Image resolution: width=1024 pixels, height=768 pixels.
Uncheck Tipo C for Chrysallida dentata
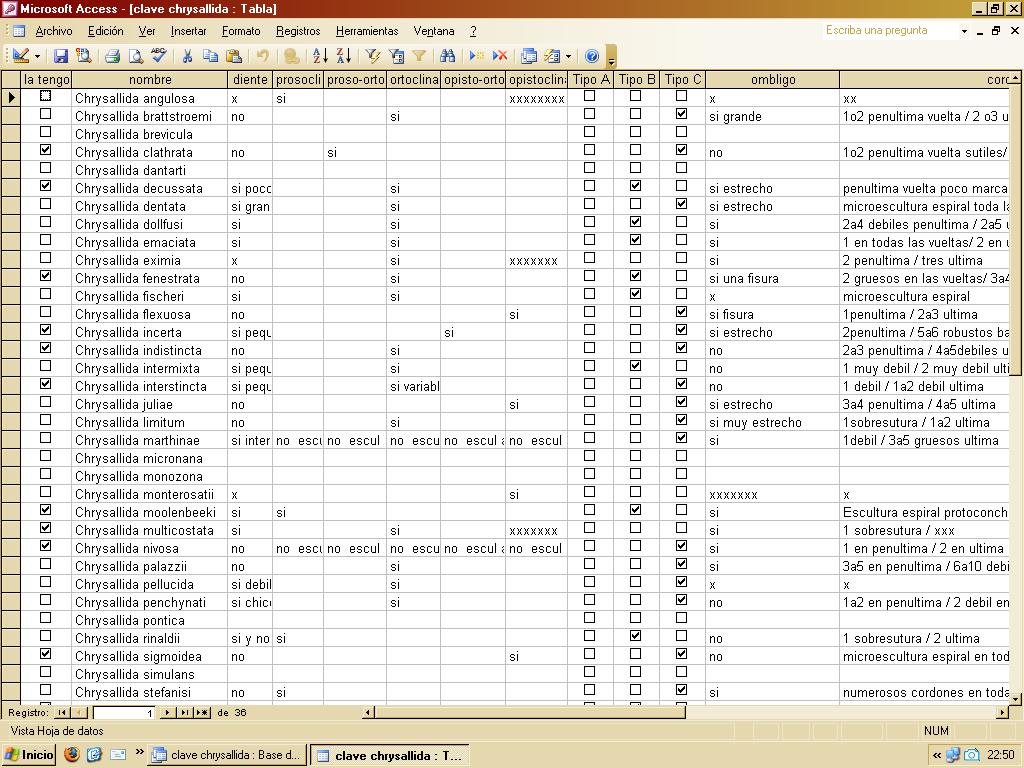click(681, 204)
